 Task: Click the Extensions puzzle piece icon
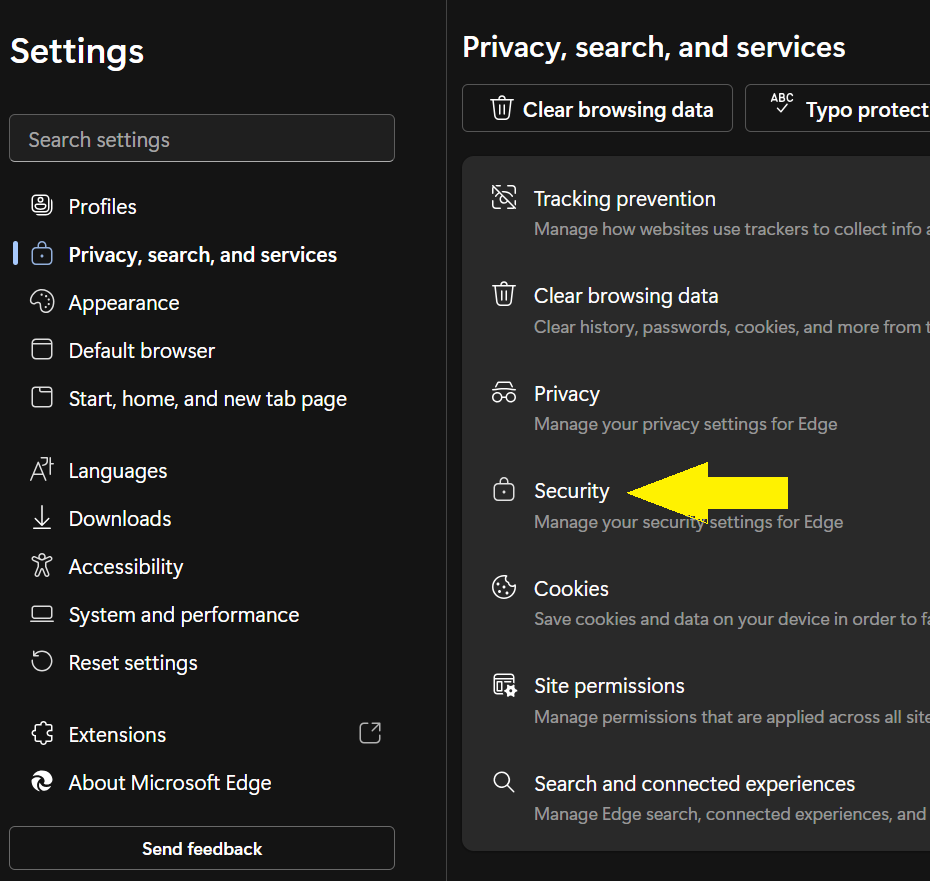tap(42, 734)
